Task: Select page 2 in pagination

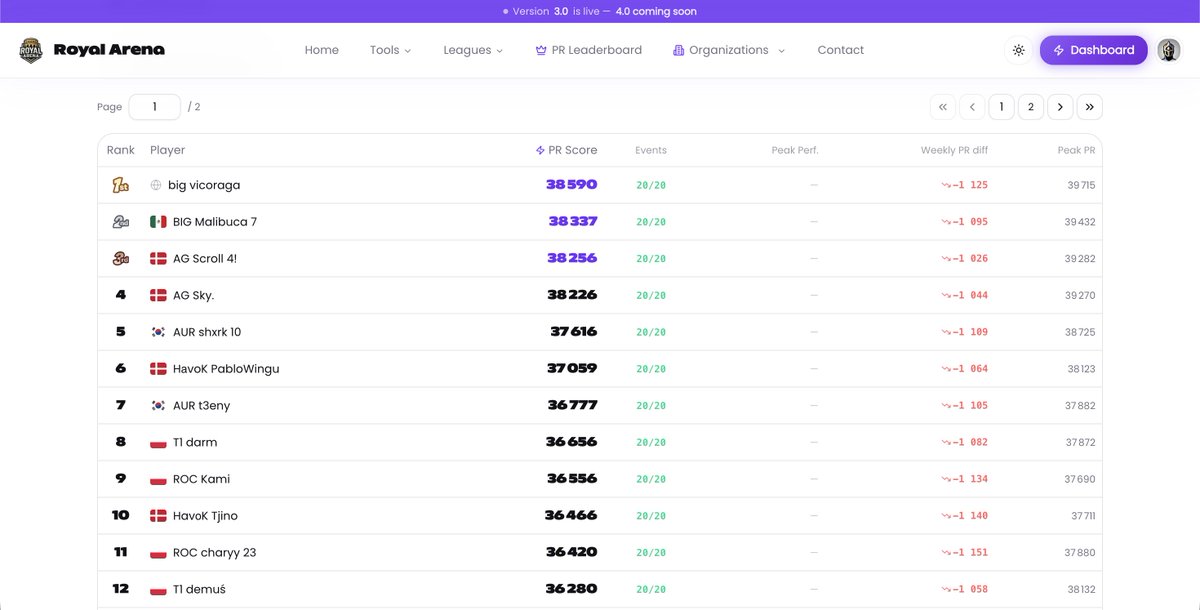Action: tap(1031, 107)
